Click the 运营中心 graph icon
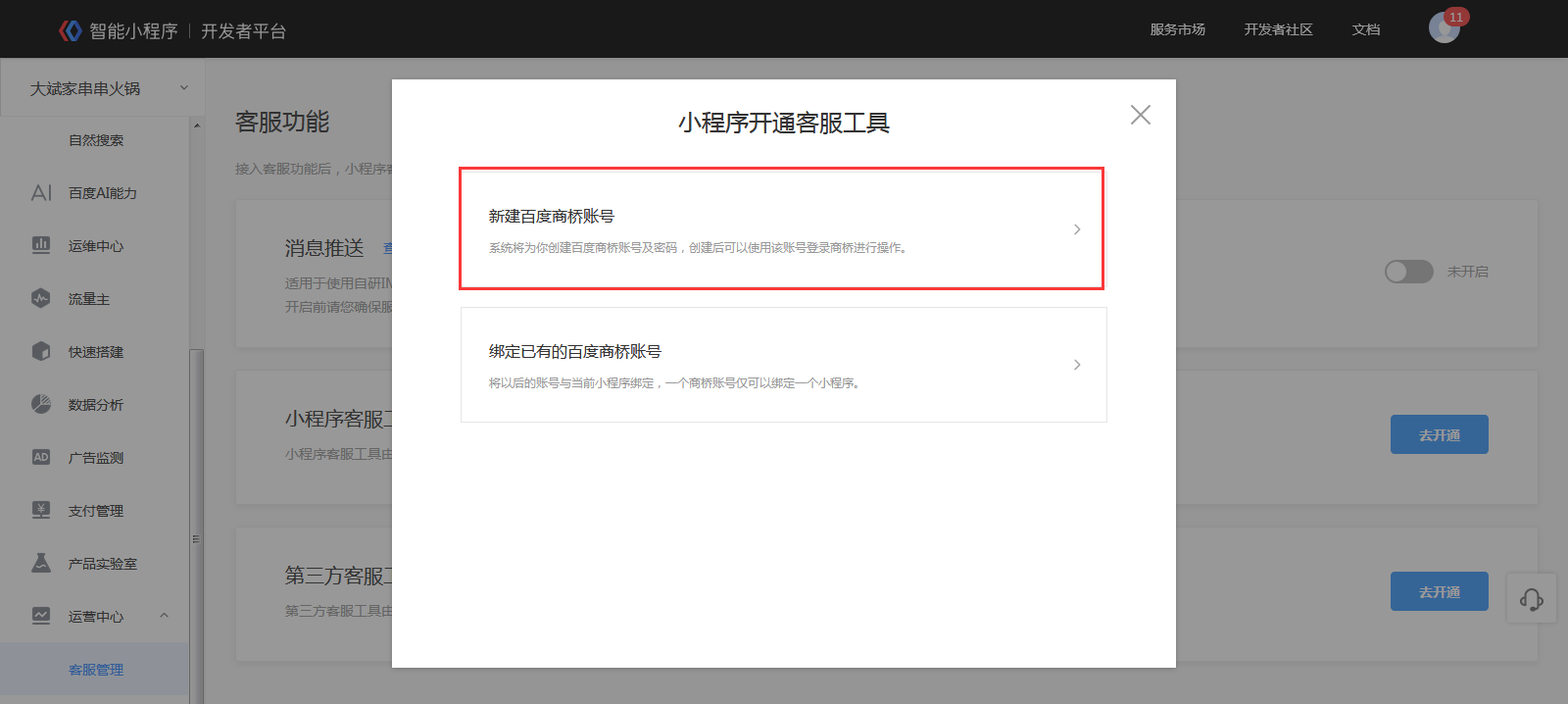Screen dimensions: 1568x704 click(41, 616)
